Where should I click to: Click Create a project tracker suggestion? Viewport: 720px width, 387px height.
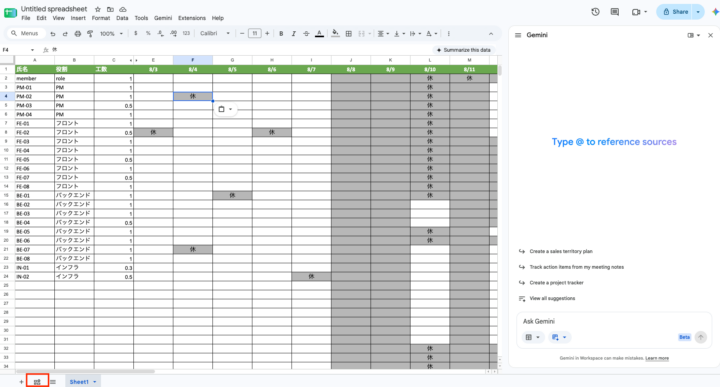(x=556, y=283)
